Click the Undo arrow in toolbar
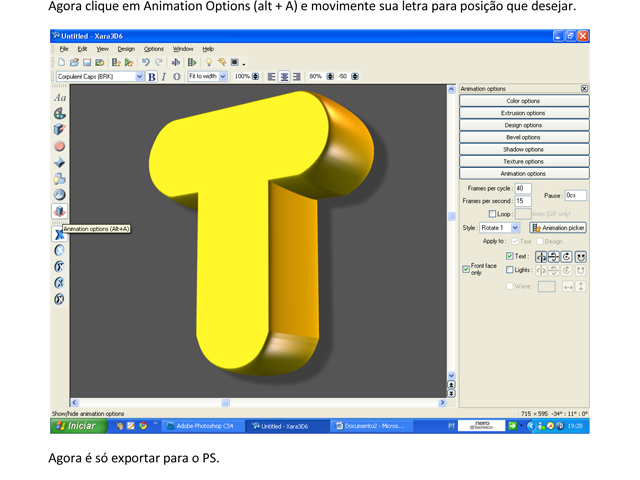The width and height of the screenshot is (640, 480). 146,62
